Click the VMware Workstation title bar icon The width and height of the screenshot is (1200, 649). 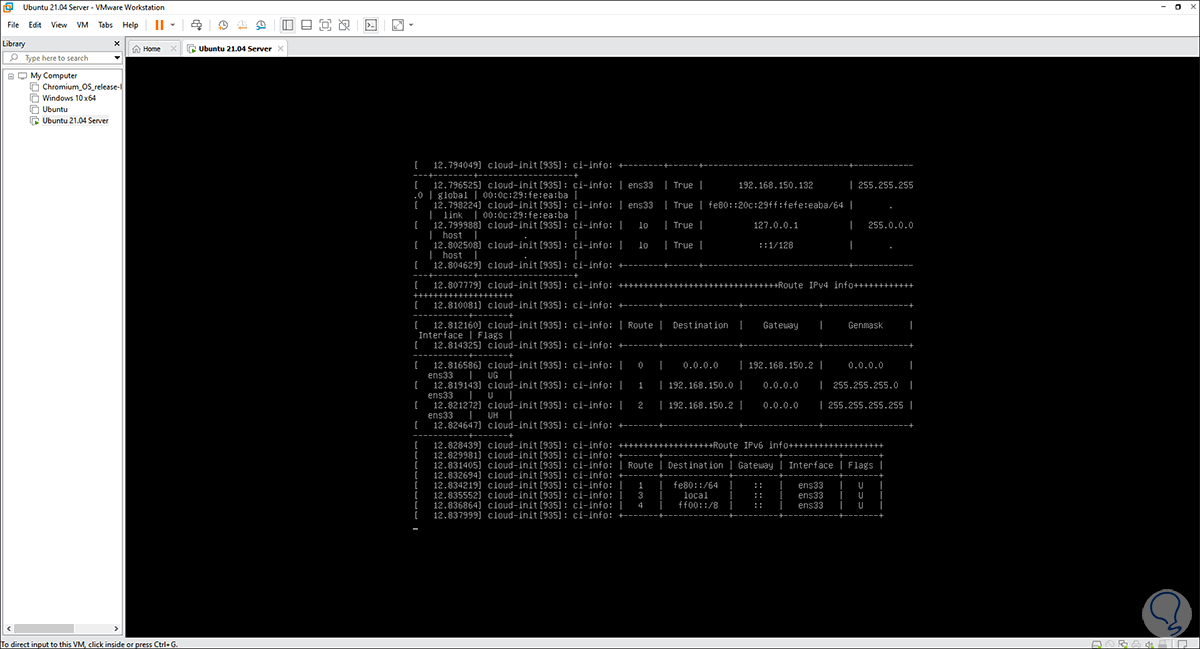(x=10, y=6)
